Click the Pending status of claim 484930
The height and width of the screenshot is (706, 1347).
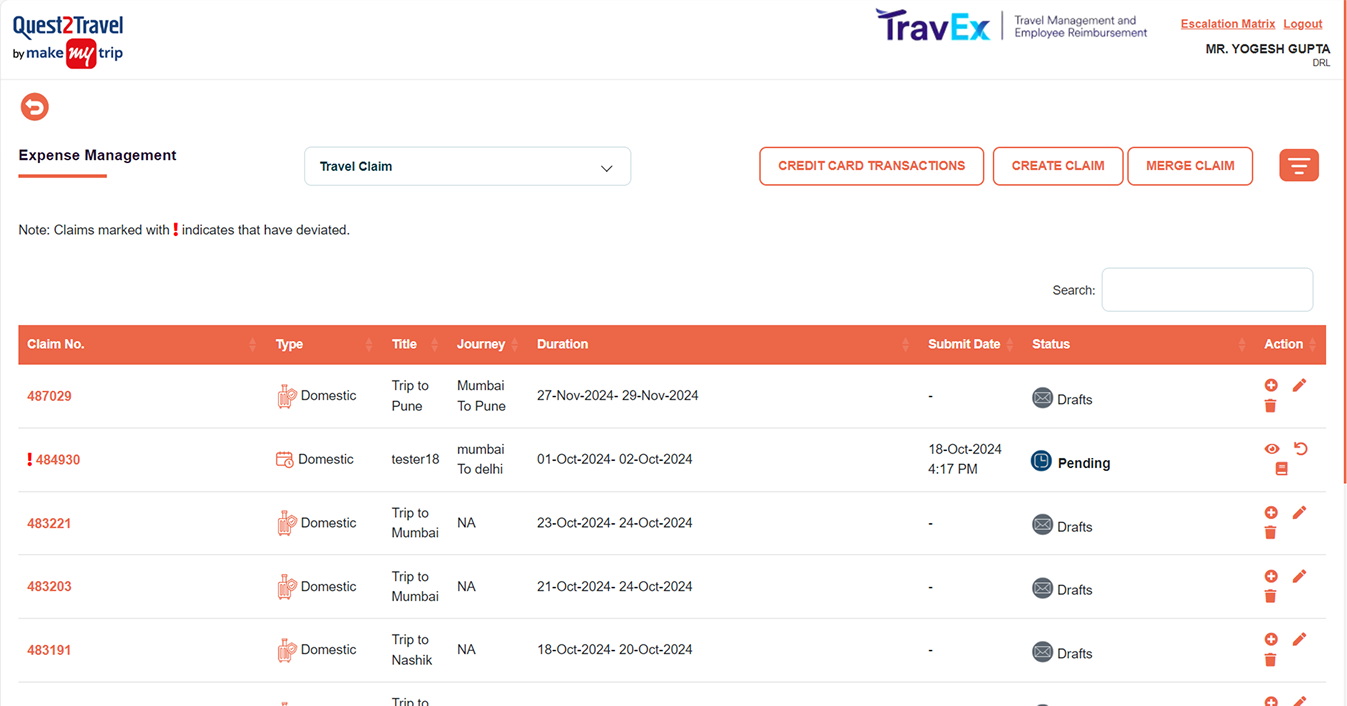point(1071,462)
